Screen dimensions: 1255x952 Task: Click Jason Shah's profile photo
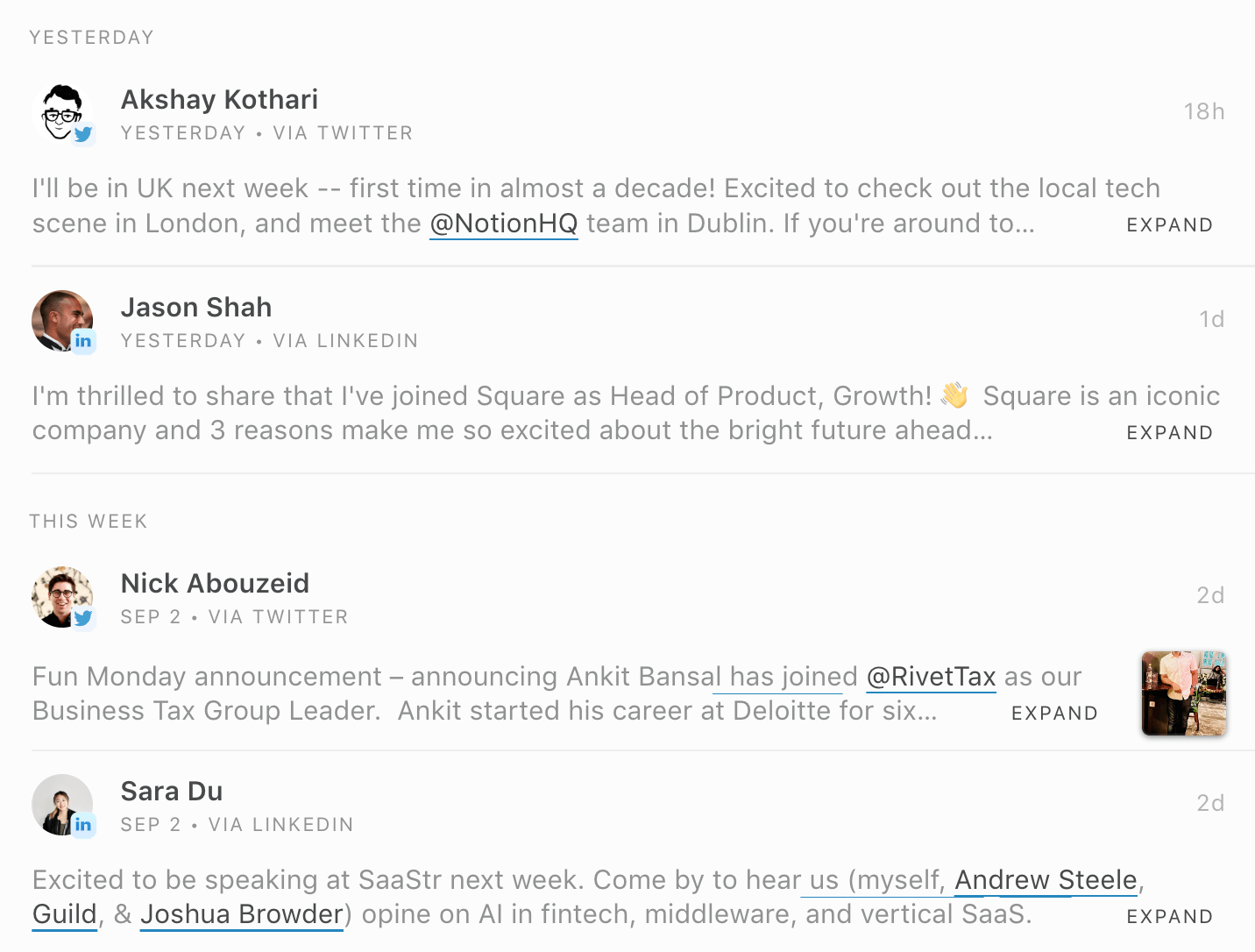tap(60, 318)
